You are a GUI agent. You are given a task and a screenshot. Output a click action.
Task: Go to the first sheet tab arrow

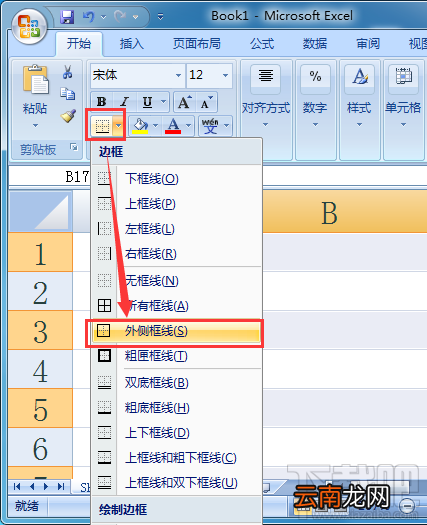tap(17, 486)
